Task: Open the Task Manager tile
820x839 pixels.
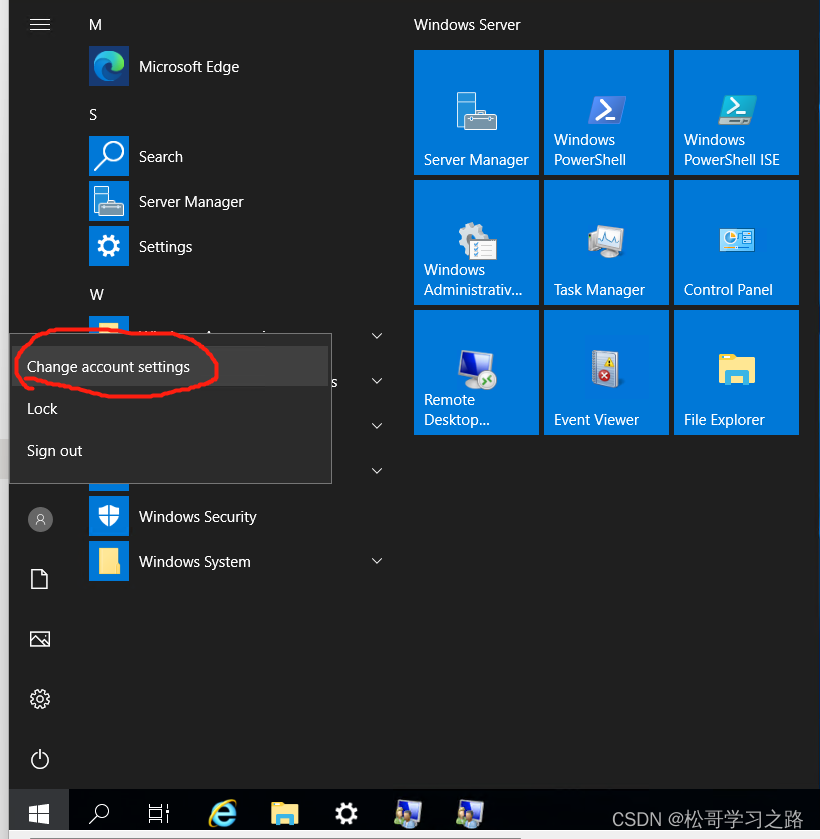Action: tap(606, 242)
